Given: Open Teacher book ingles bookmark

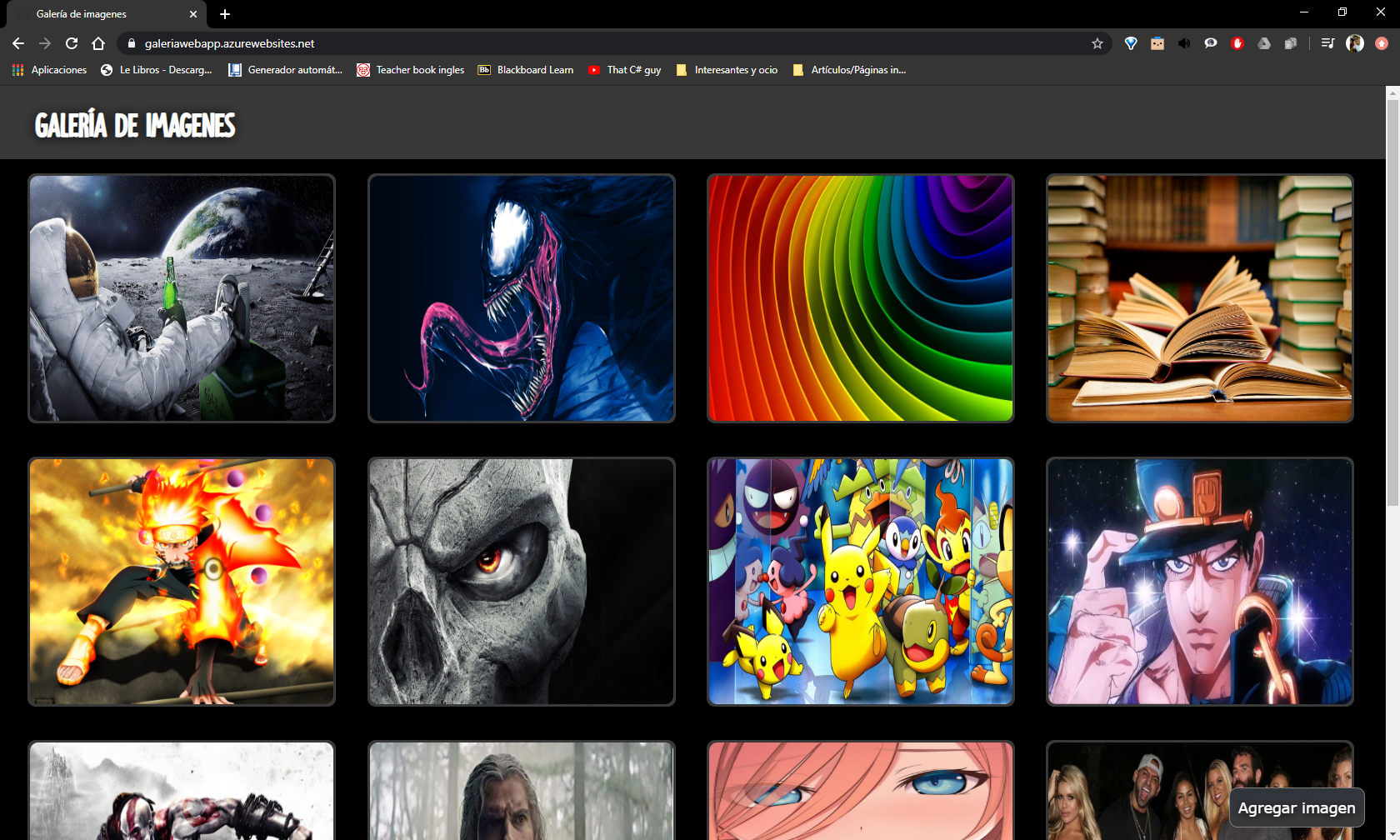Looking at the screenshot, I should pyautogui.click(x=411, y=70).
